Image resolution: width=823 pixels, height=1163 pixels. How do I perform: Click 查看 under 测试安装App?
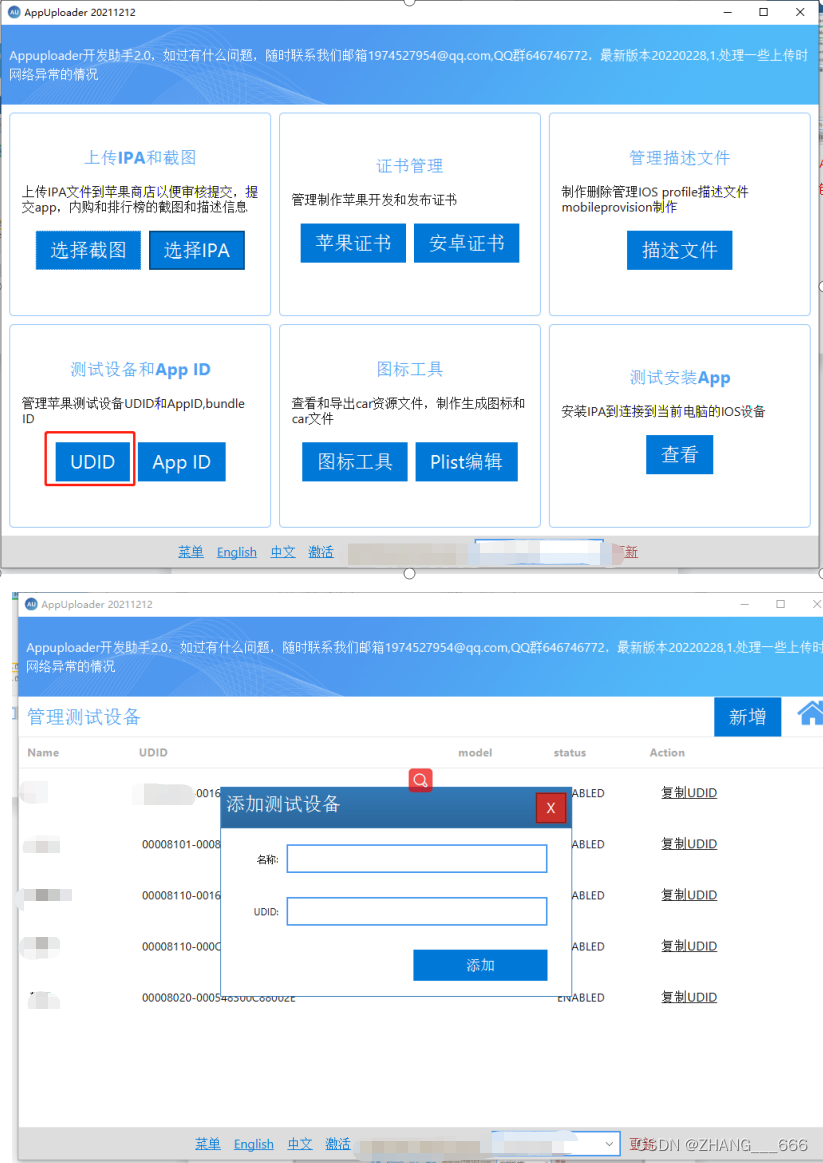679,454
